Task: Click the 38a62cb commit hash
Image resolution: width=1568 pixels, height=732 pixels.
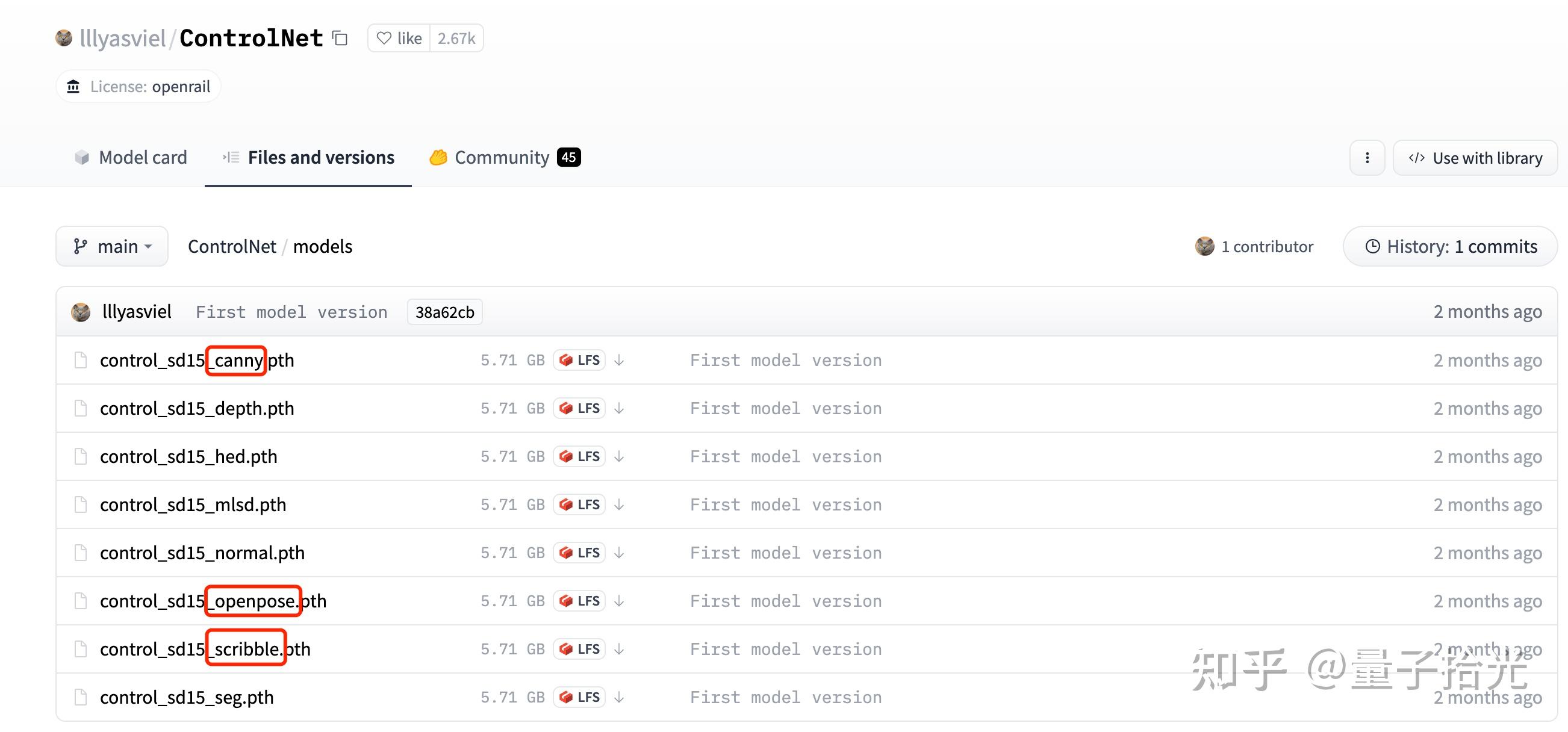Action: click(x=444, y=312)
